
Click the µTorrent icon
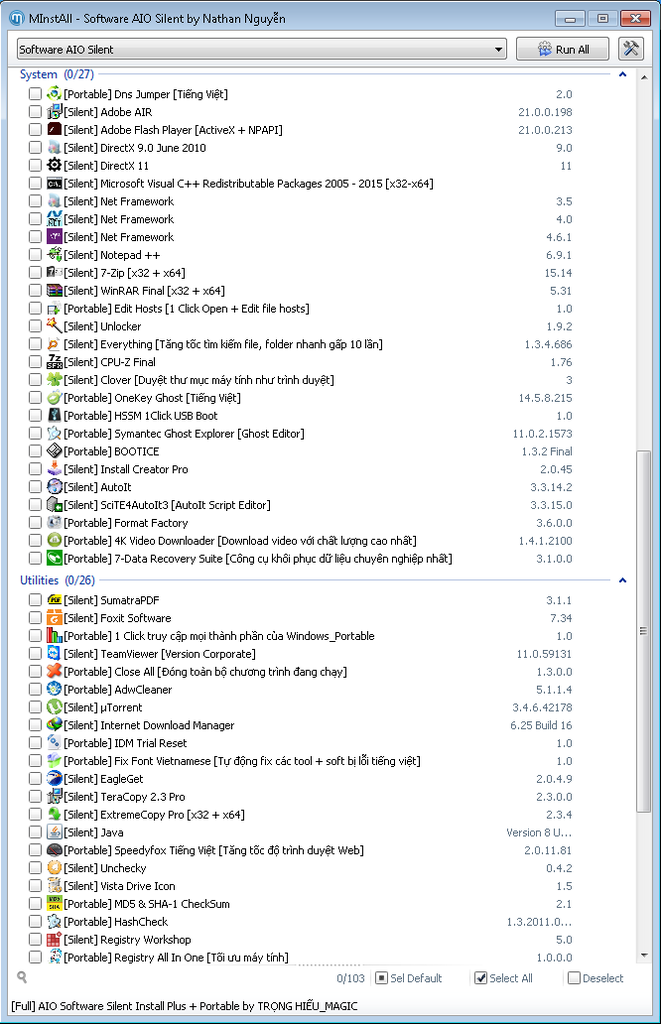click(54, 707)
